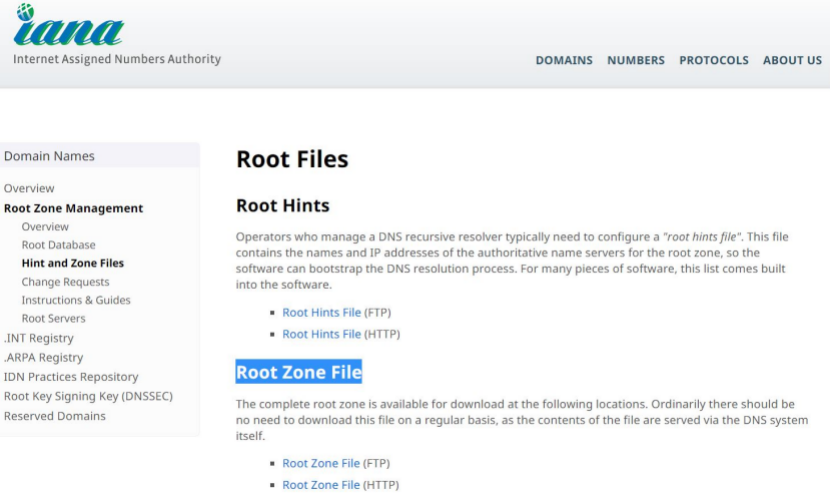Open Reserved Domains sidebar link
832x494 pixels.
[54, 415]
